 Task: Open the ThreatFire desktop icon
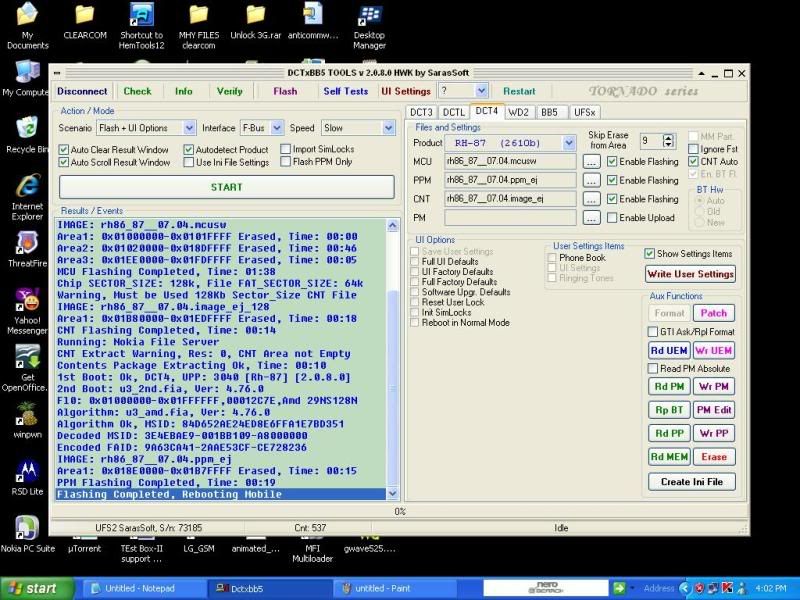tap(28, 249)
